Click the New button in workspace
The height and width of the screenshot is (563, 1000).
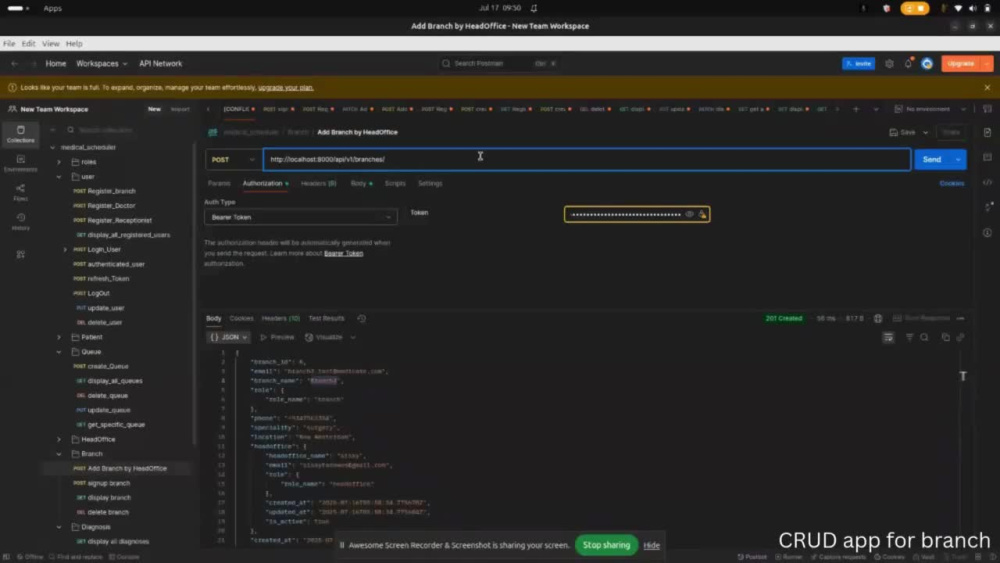point(154,109)
